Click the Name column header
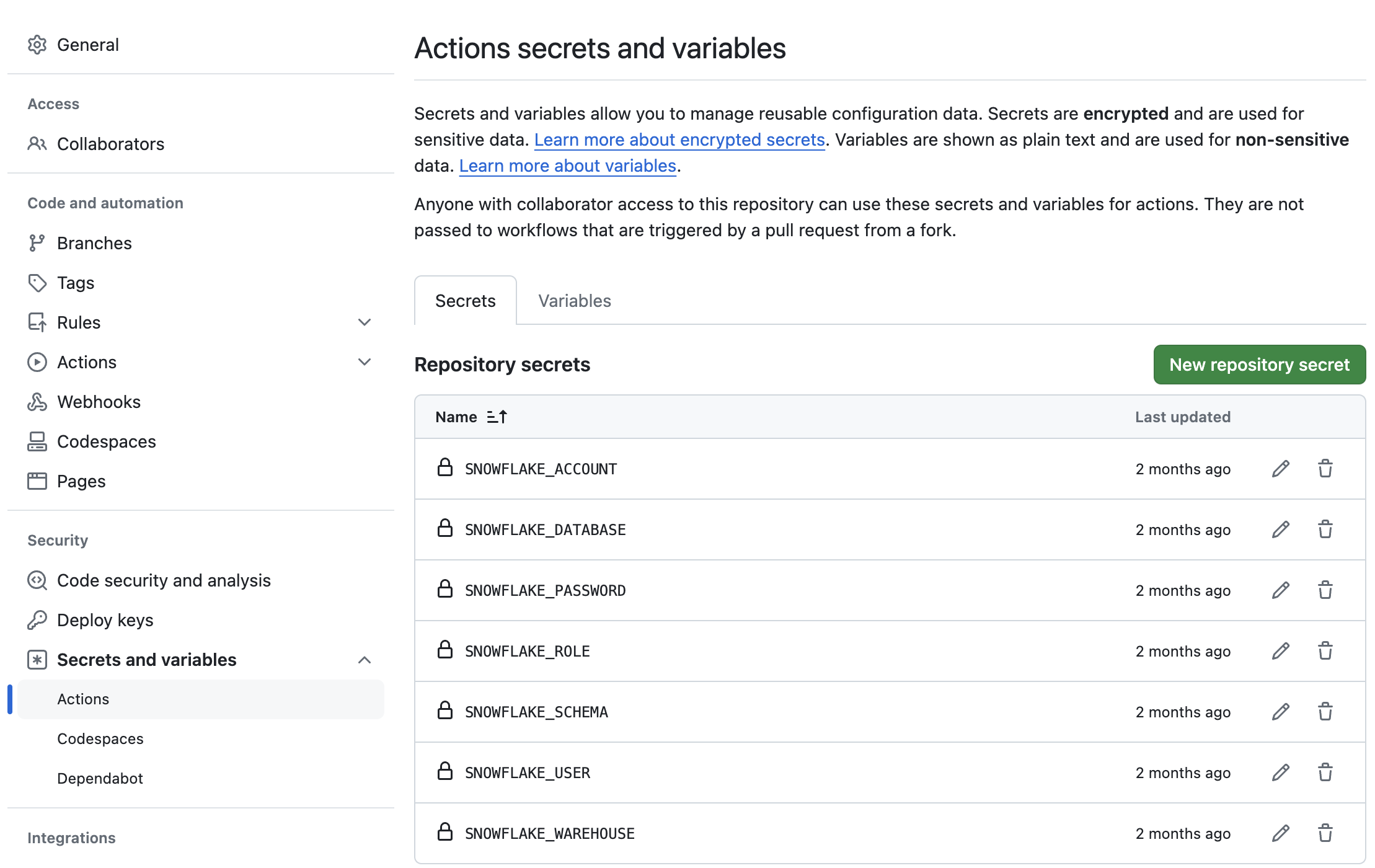This screenshot has height=868, width=1375. tap(456, 417)
